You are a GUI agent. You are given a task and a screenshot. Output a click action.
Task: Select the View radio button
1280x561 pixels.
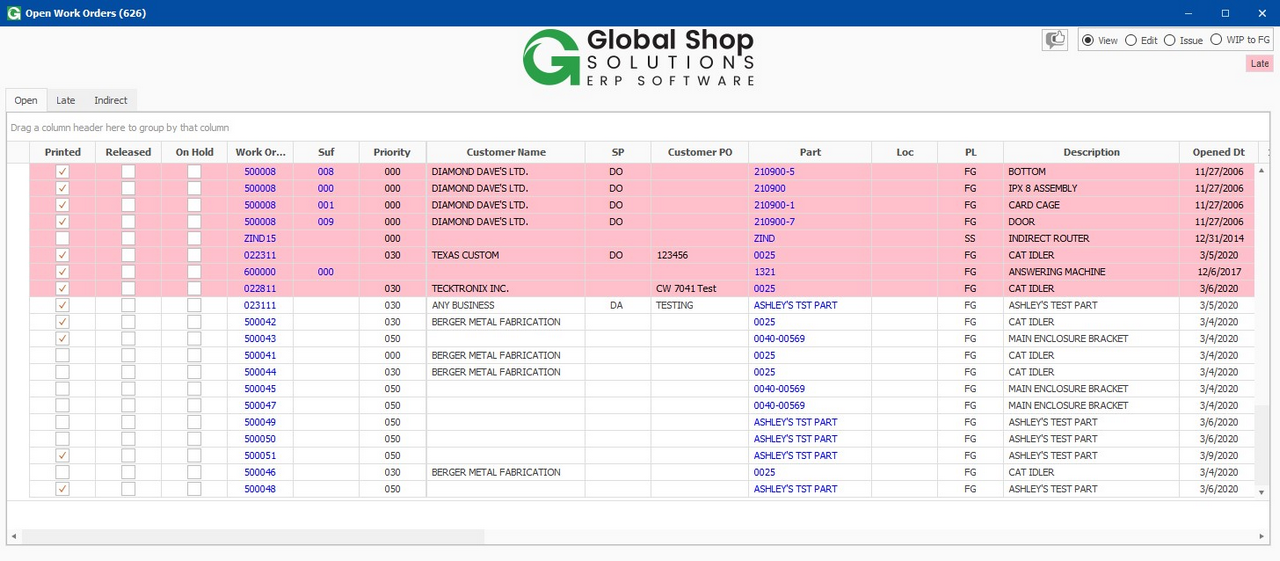coord(1088,40)
